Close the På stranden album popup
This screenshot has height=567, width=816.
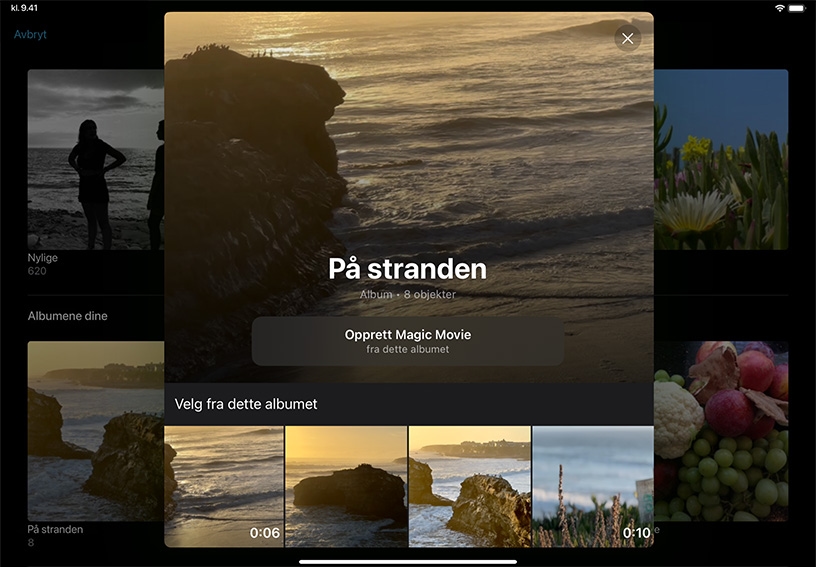tap(628, 38)
